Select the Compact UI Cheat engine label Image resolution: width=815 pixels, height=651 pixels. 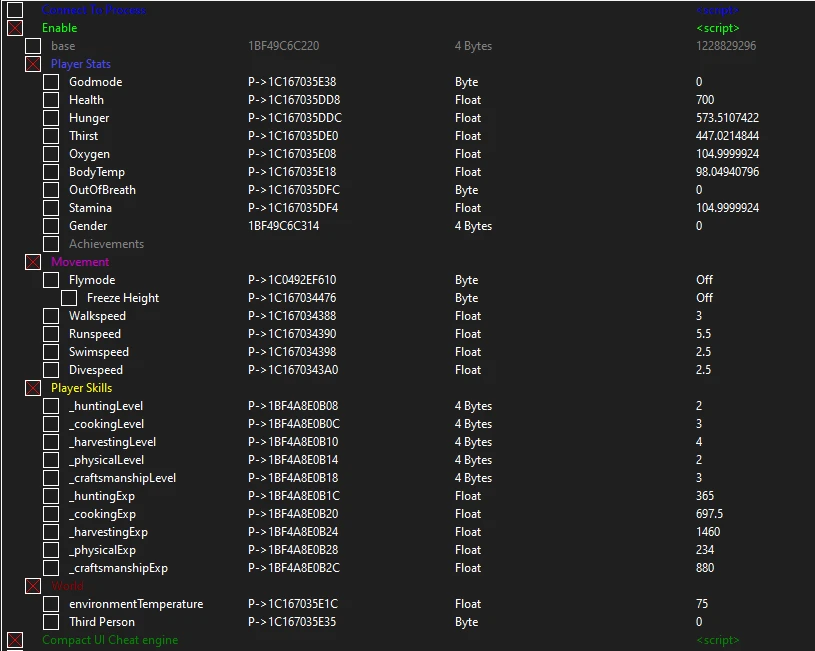pyautogui.click(x=110, y=640)
